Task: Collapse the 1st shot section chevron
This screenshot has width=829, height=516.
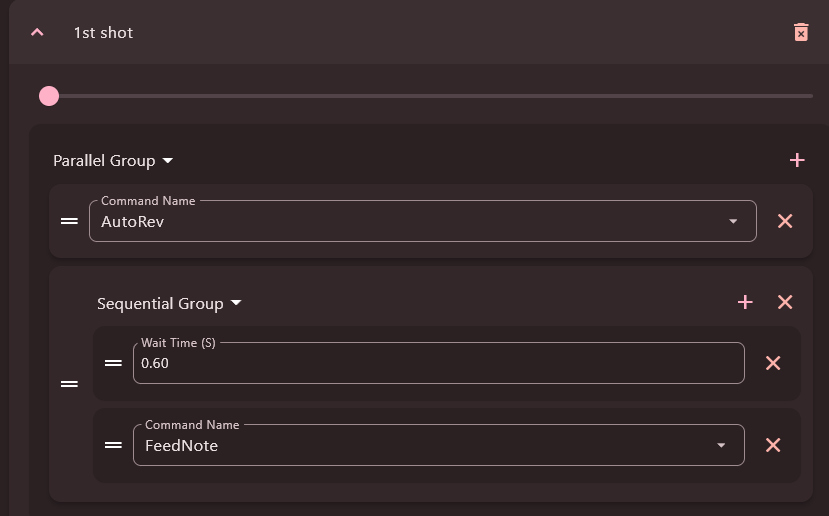Action: (37, 32)
